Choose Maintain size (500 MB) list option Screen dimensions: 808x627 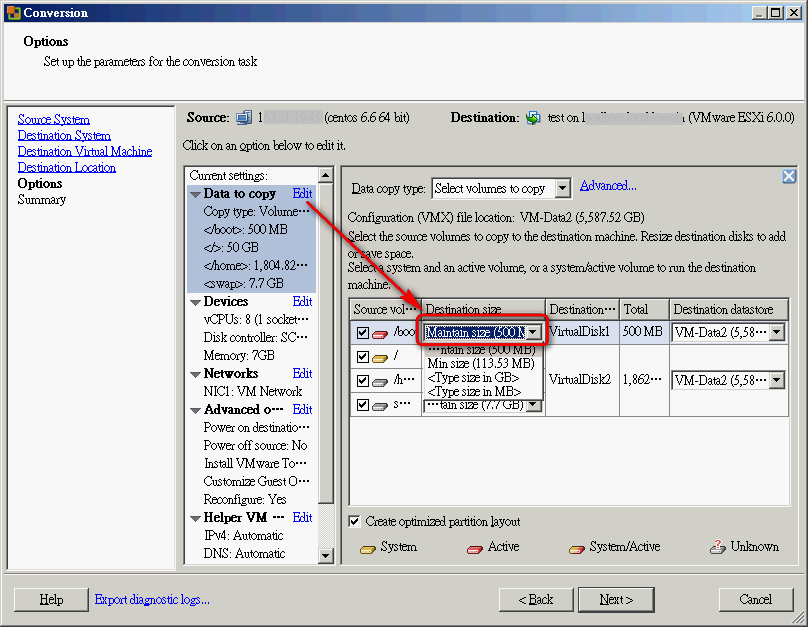click(x=482, y=350)
